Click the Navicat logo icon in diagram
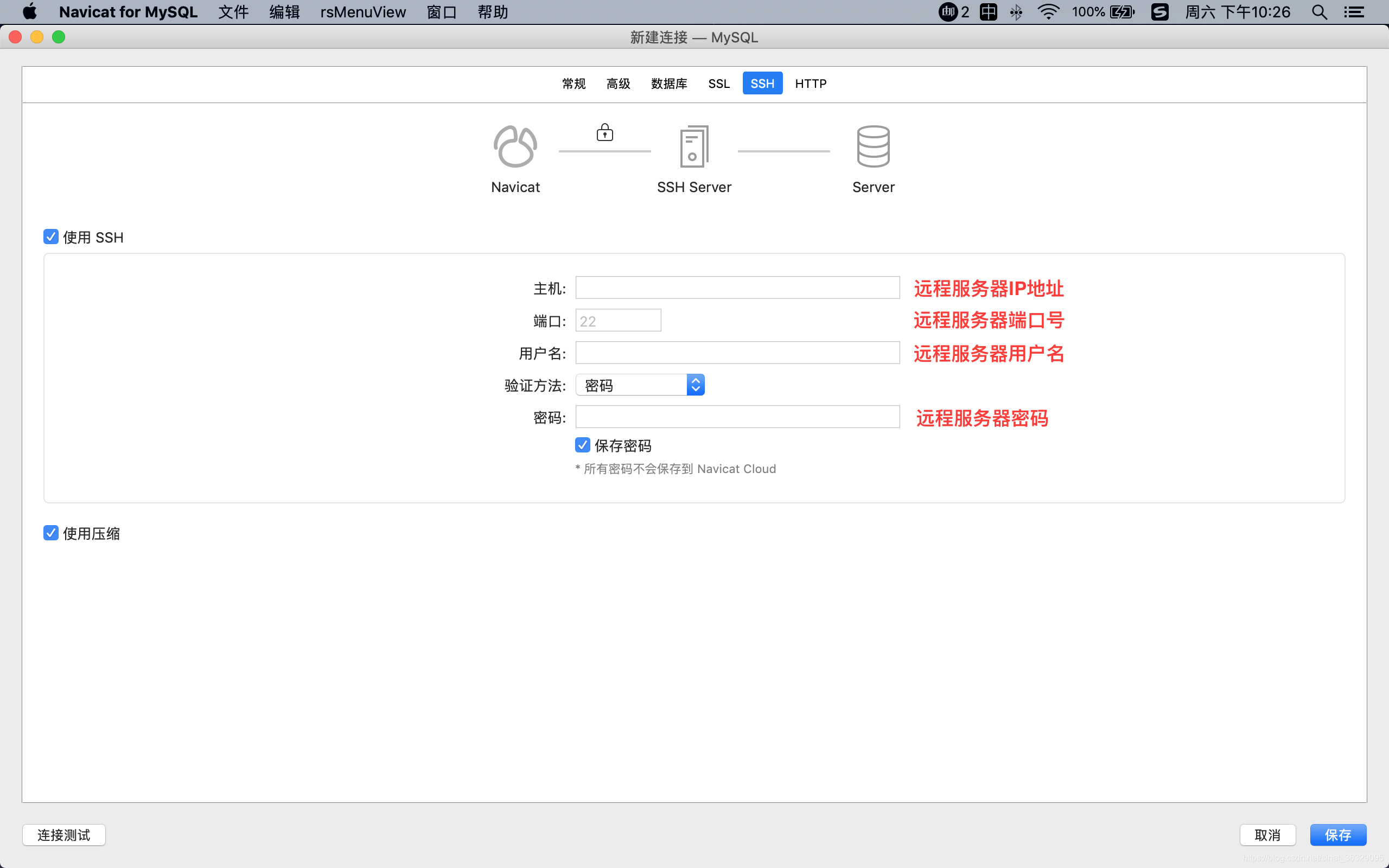Image resolution: width=1389 pixels, height=868 pixels. (x=515, y=146)
